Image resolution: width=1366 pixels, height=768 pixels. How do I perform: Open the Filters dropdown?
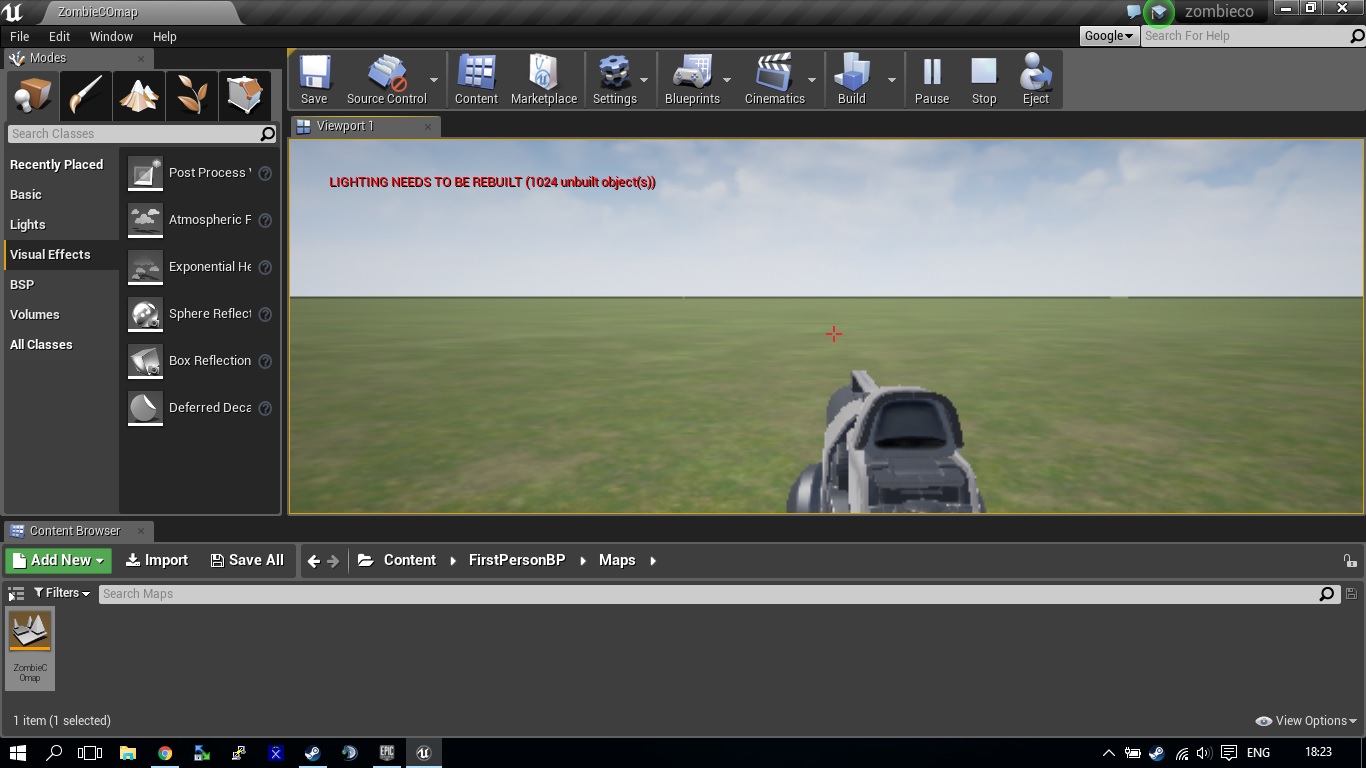(61, 593)
